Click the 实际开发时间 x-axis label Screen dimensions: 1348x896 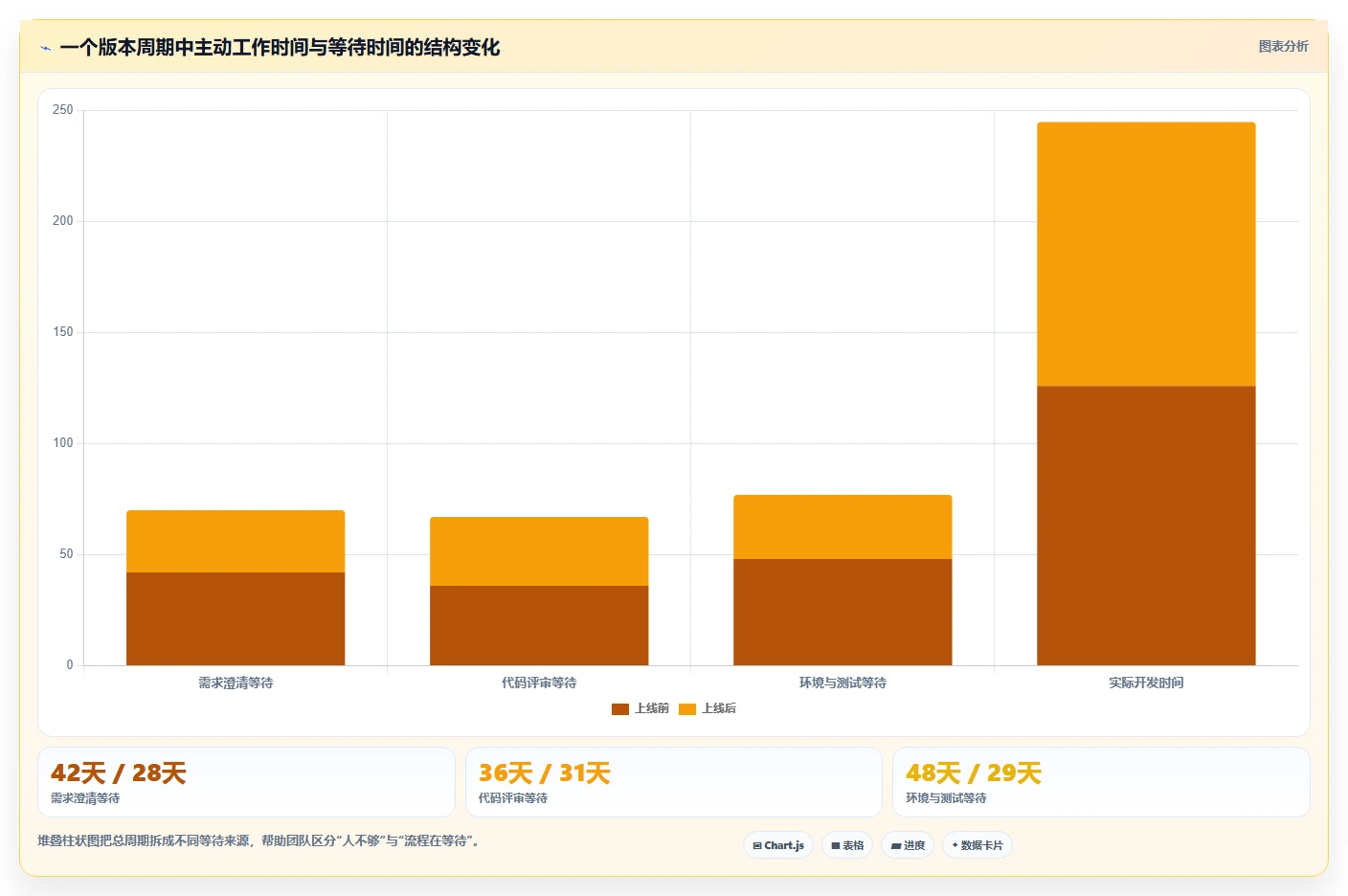(1146, 683)
